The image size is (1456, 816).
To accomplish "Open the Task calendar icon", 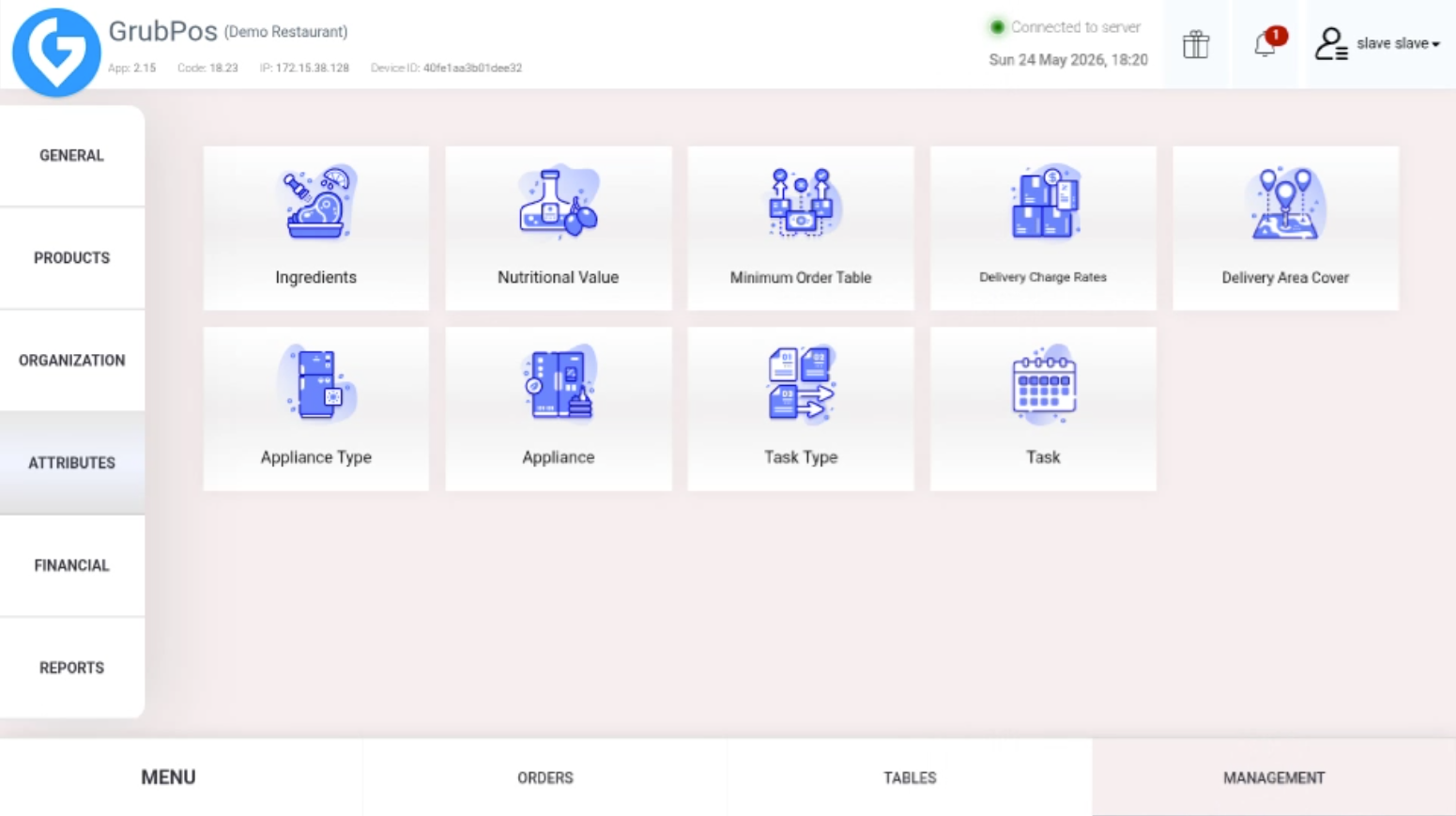I will coord(1043,384).
